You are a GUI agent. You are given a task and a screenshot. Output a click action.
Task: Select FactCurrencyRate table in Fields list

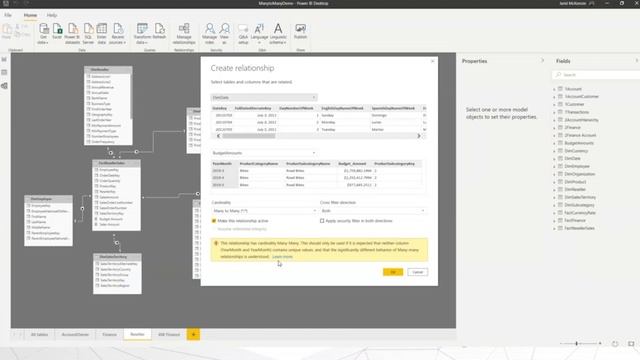(x=580, y=213)
